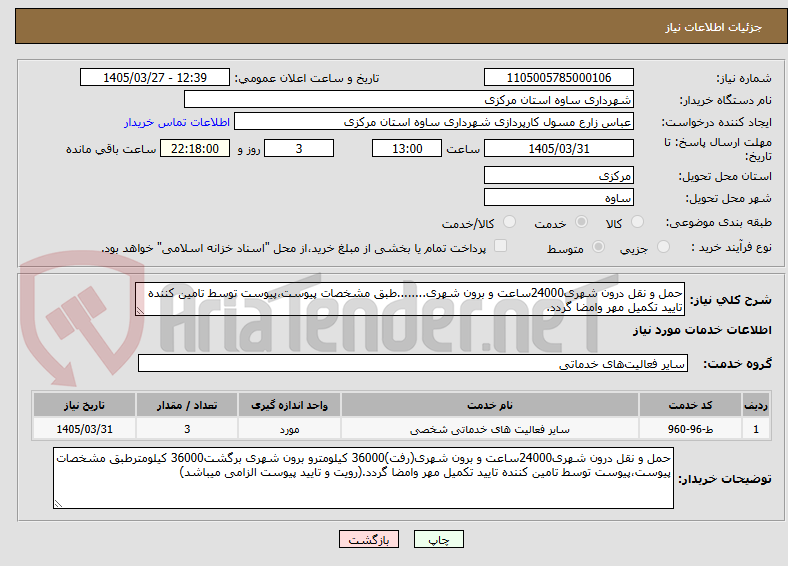Click the گروه خدمت label
The image size is (788, 566).
point(737,363)
